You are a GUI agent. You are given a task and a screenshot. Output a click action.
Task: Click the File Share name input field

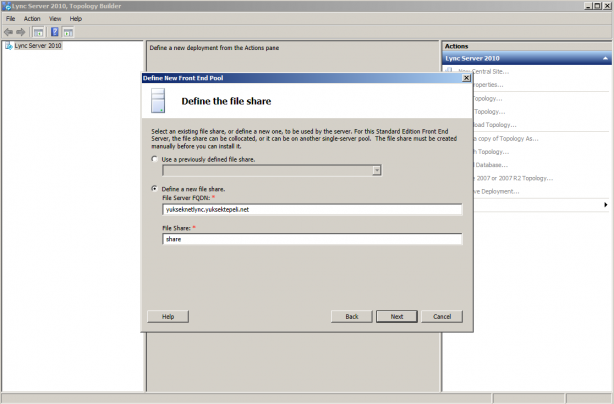[x=312, y=239]
